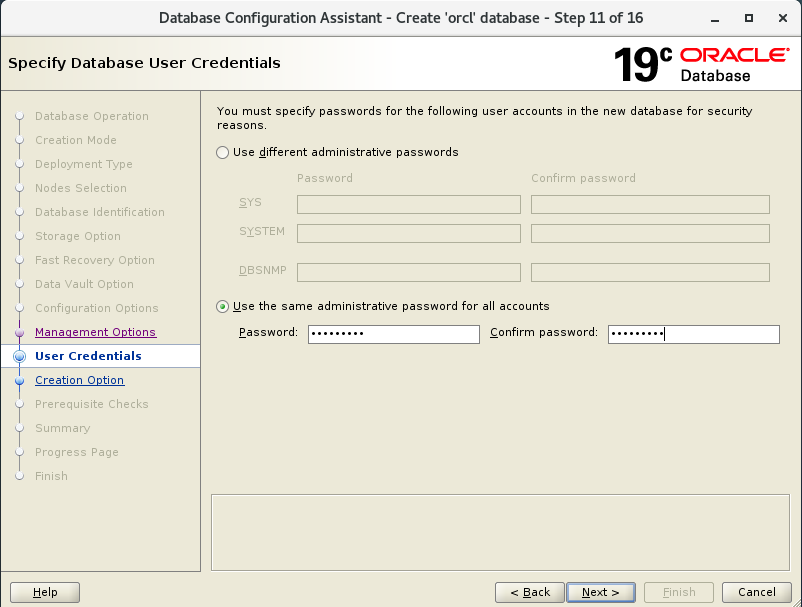
Task: Open the Creation Option step link
Action: pyautogui.click(x=79, y=380)
